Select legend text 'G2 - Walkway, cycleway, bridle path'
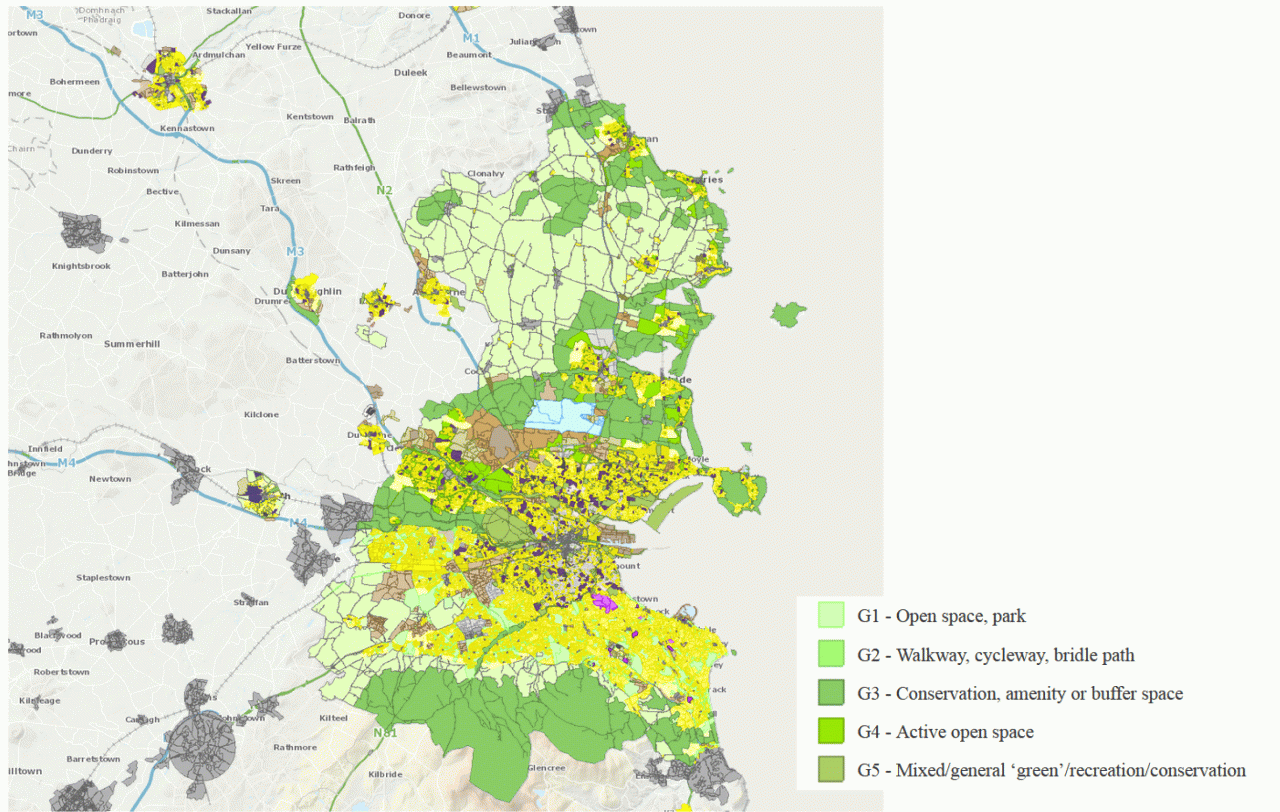1280x812 pixels. (996, 655)
